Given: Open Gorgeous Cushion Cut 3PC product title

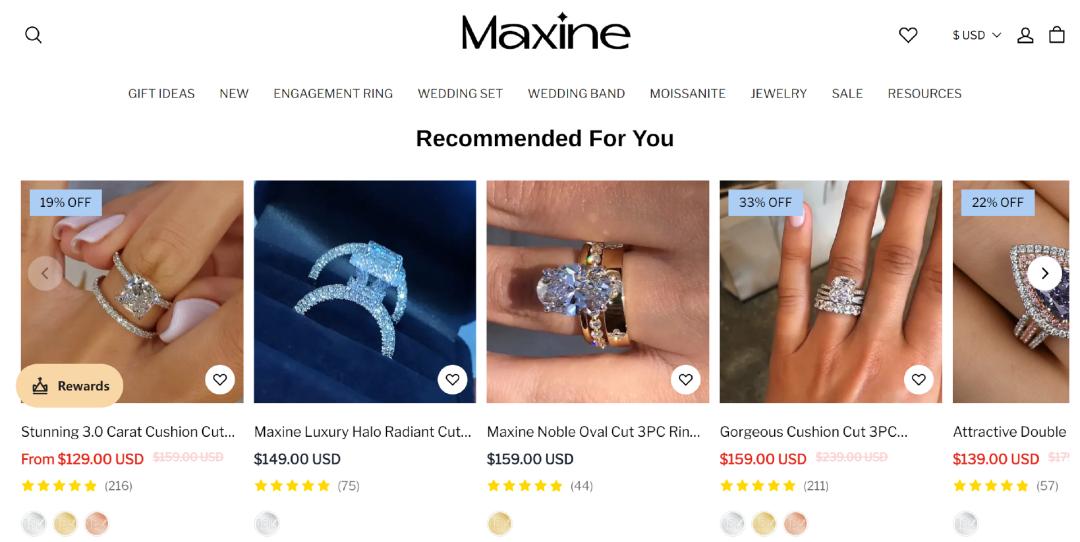Looking at the screenshot, I should pyautogui.click(x=813, y=432).
